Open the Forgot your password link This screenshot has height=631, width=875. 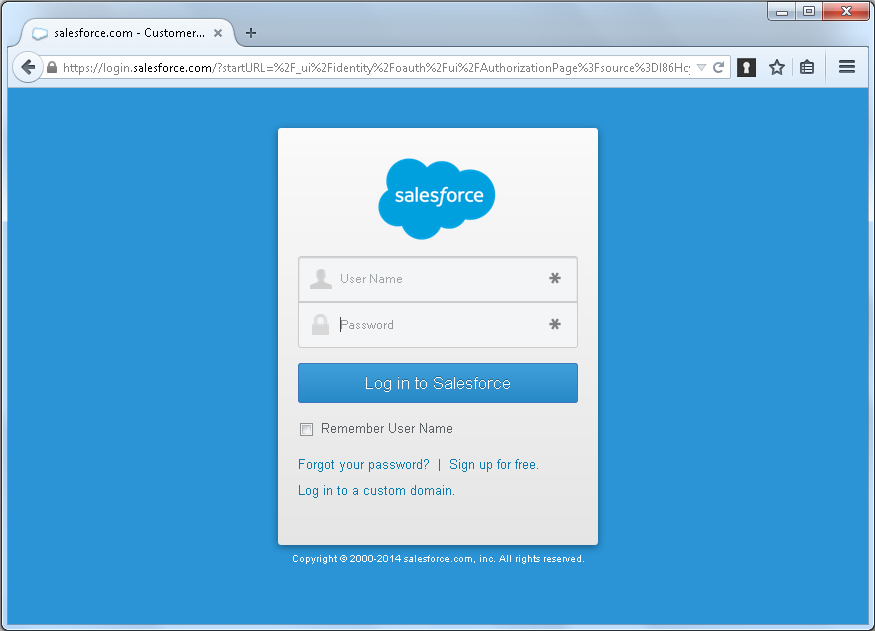coord(363,464)
